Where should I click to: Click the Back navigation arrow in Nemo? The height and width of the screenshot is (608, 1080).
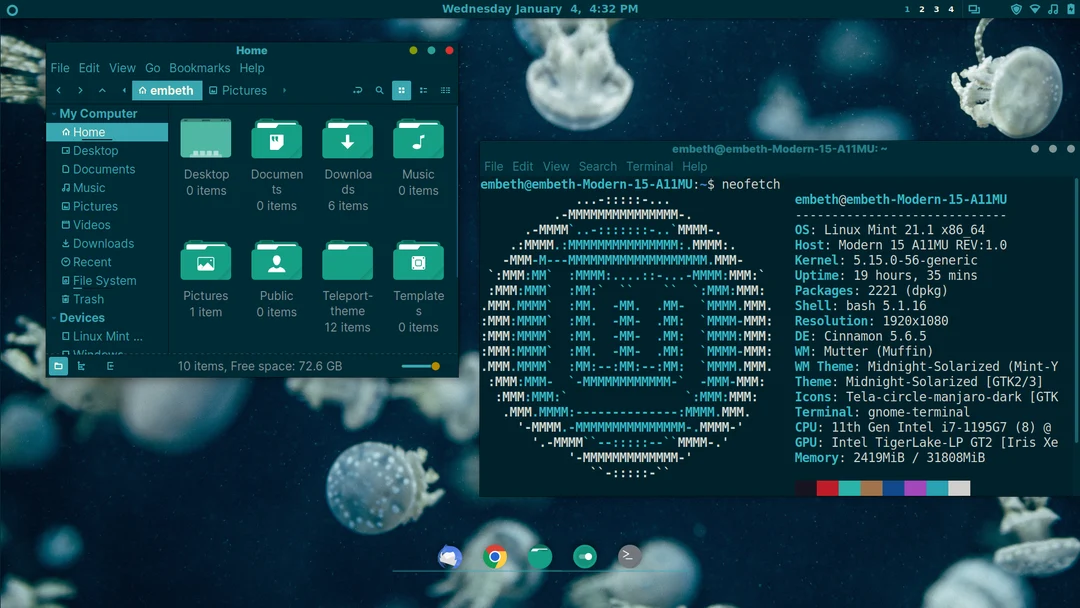coord(59,90)
